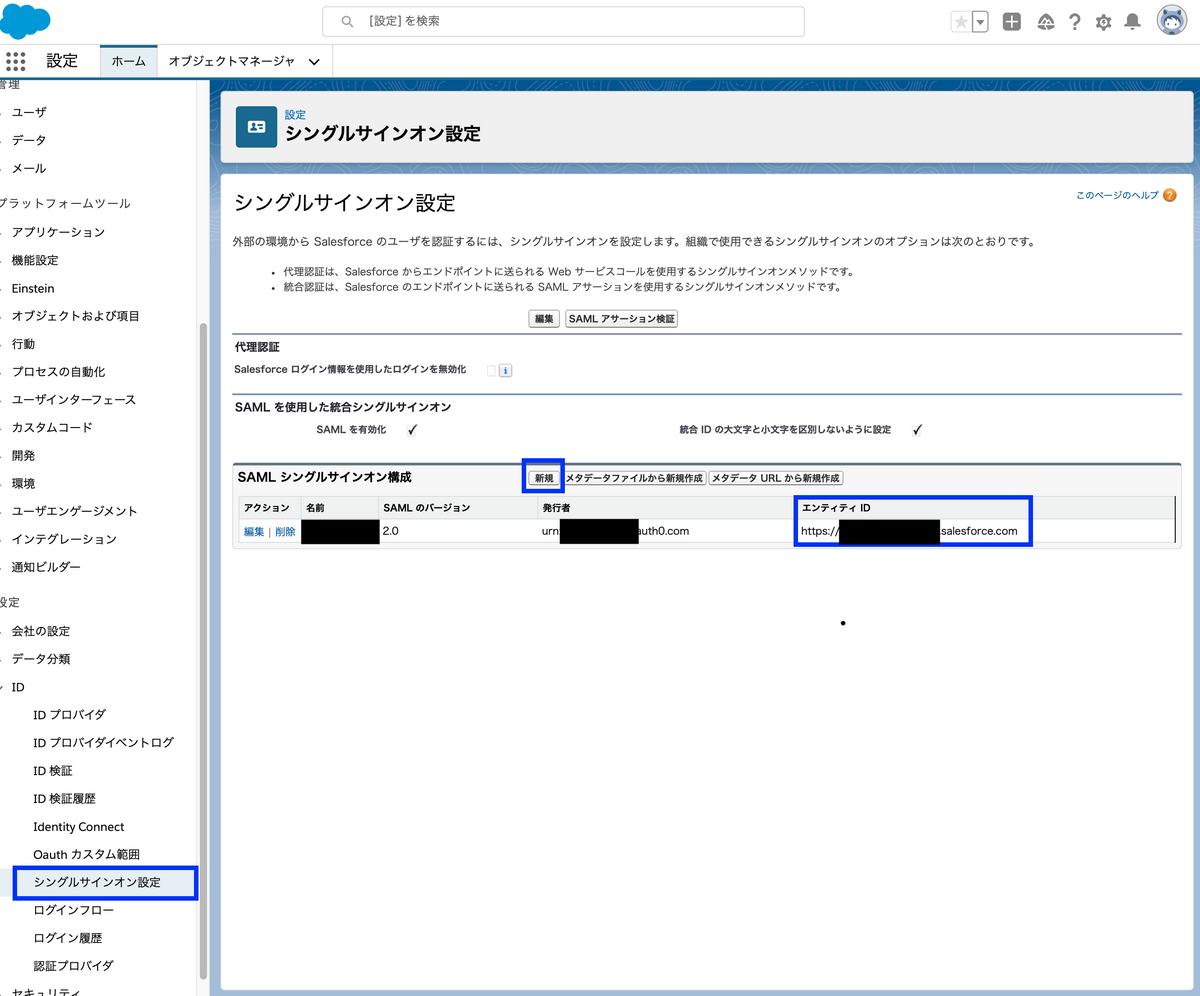
Task: Click メタデータ URL から新規作成 button
Action: coord(776,478)
